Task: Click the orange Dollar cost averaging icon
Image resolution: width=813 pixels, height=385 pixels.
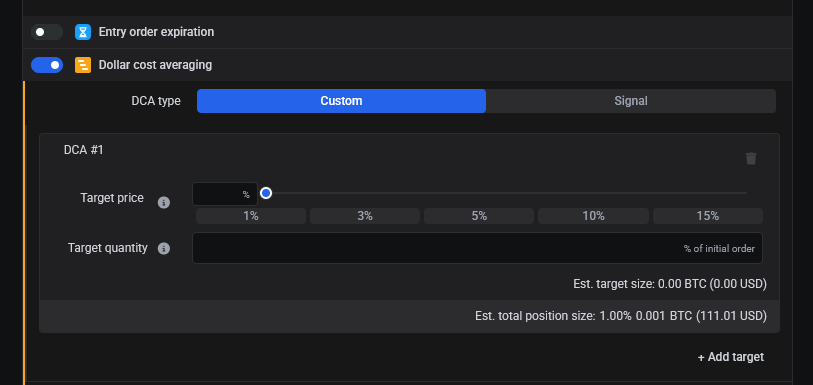Action: [83, 65]
